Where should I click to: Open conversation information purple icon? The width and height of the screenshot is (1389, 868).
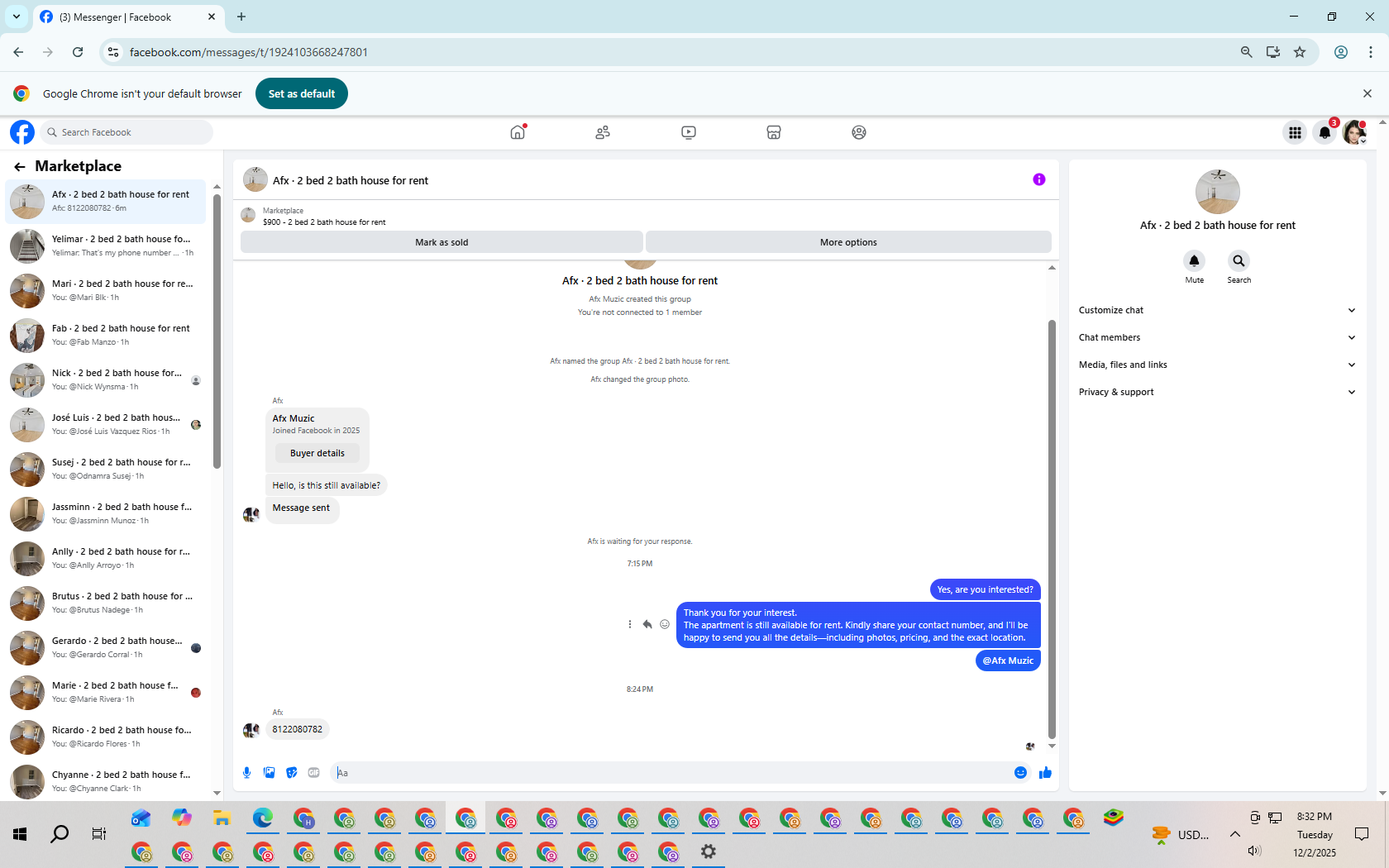pos(1039,179)
